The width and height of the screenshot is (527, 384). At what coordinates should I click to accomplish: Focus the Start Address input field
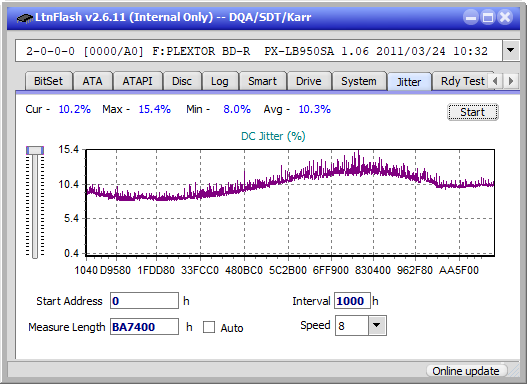[x=144, y=300]
